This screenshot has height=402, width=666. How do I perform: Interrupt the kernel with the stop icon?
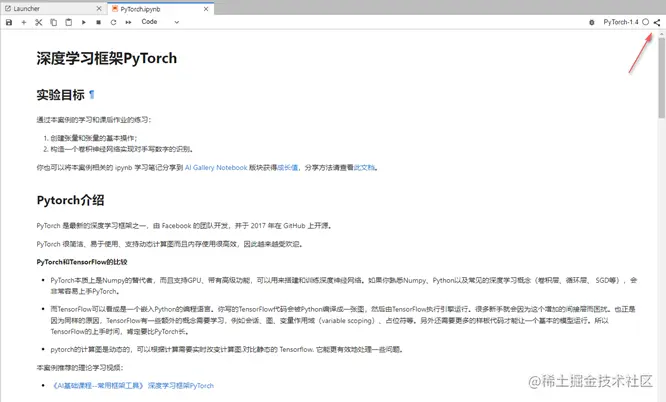[99, 22]
